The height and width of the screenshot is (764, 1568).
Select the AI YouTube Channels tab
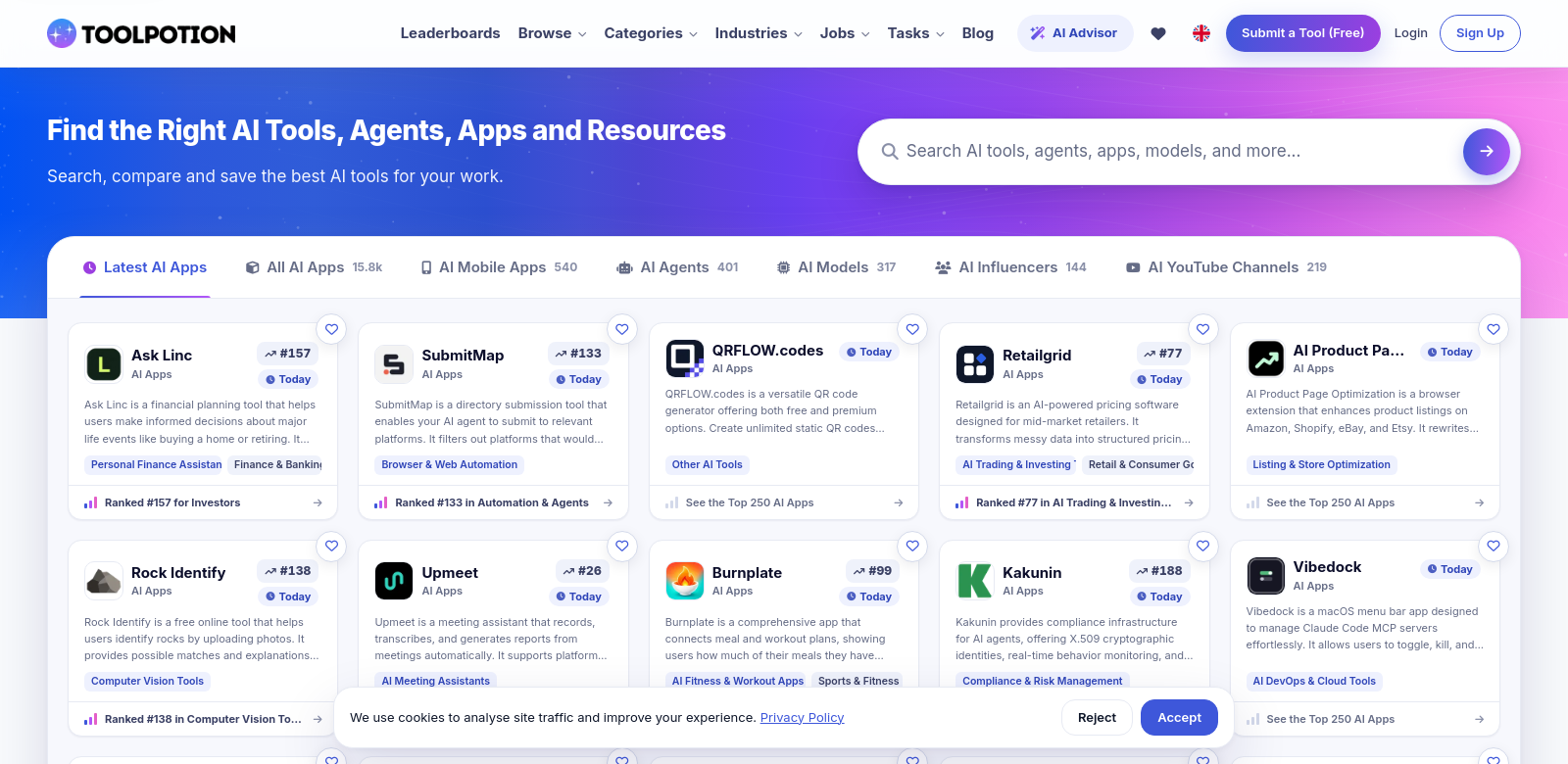coord(1226,267)
